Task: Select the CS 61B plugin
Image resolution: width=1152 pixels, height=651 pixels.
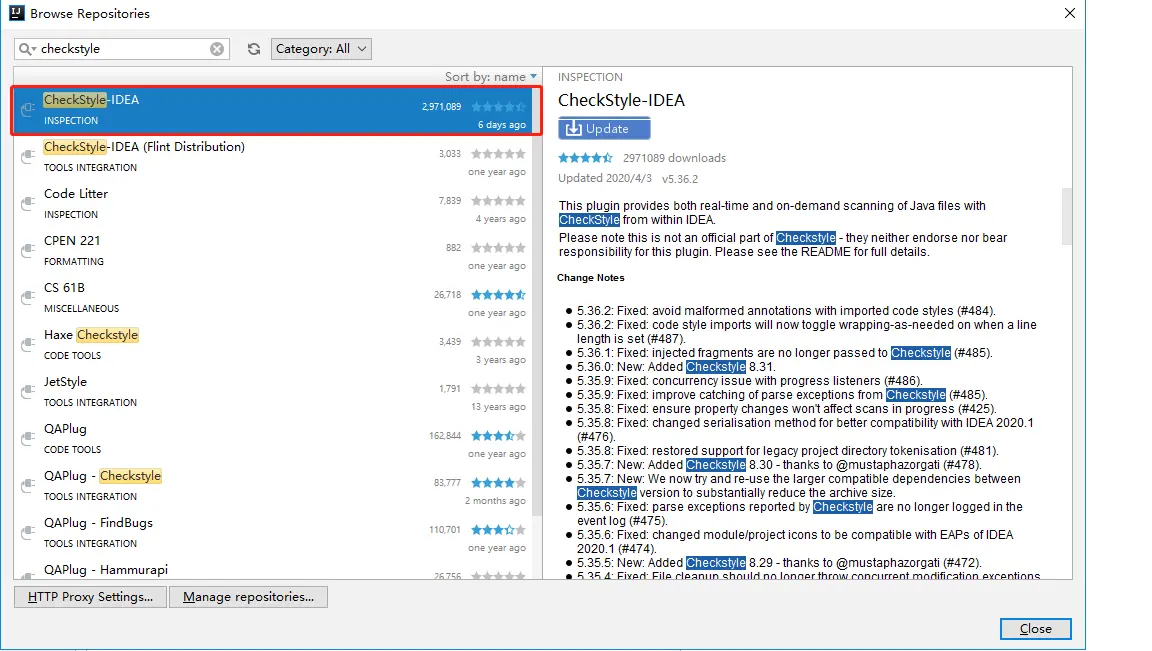Action: (272, 298)
